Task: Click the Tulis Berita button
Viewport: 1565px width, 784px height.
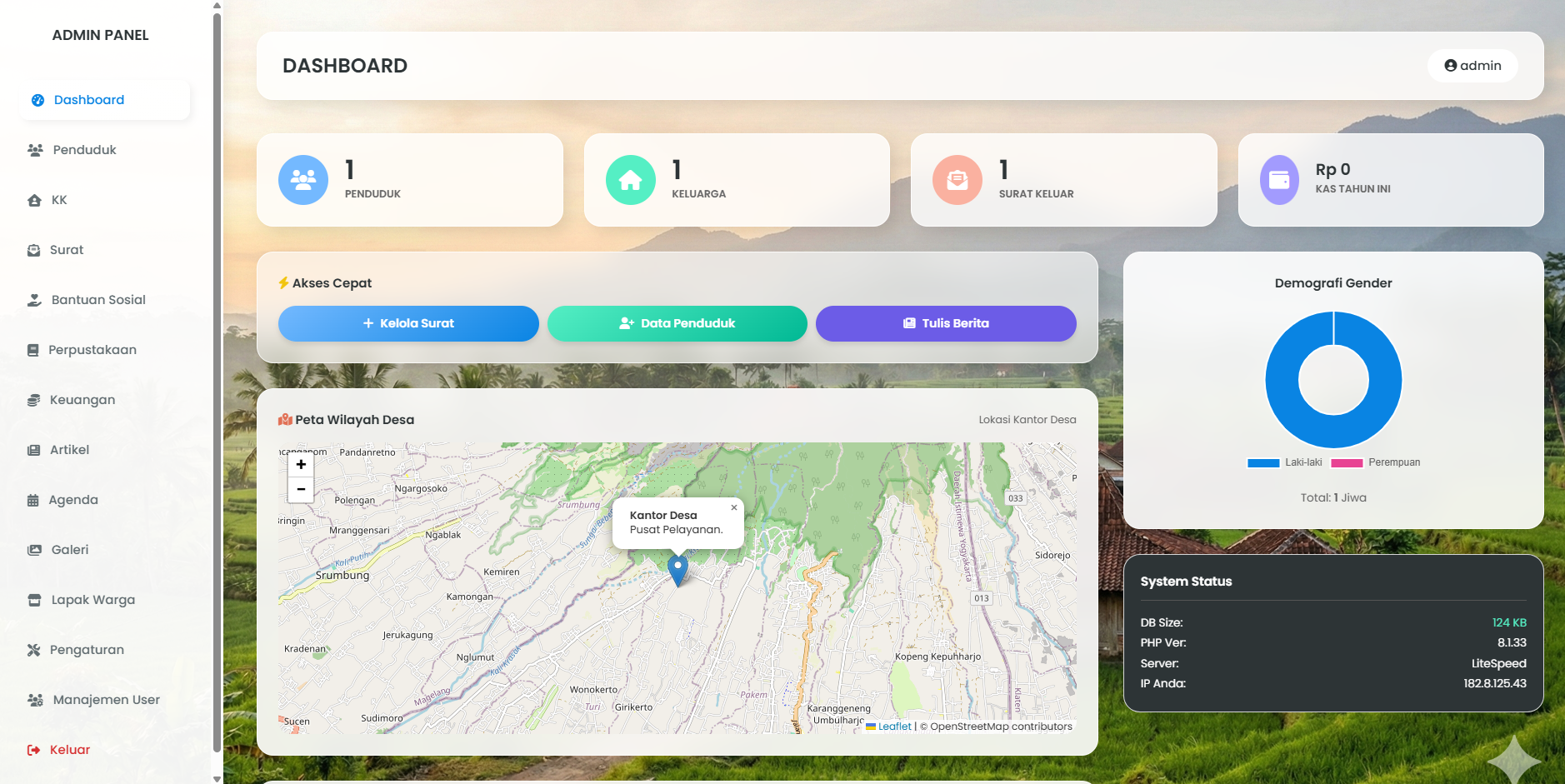Action: pos(946,323)
